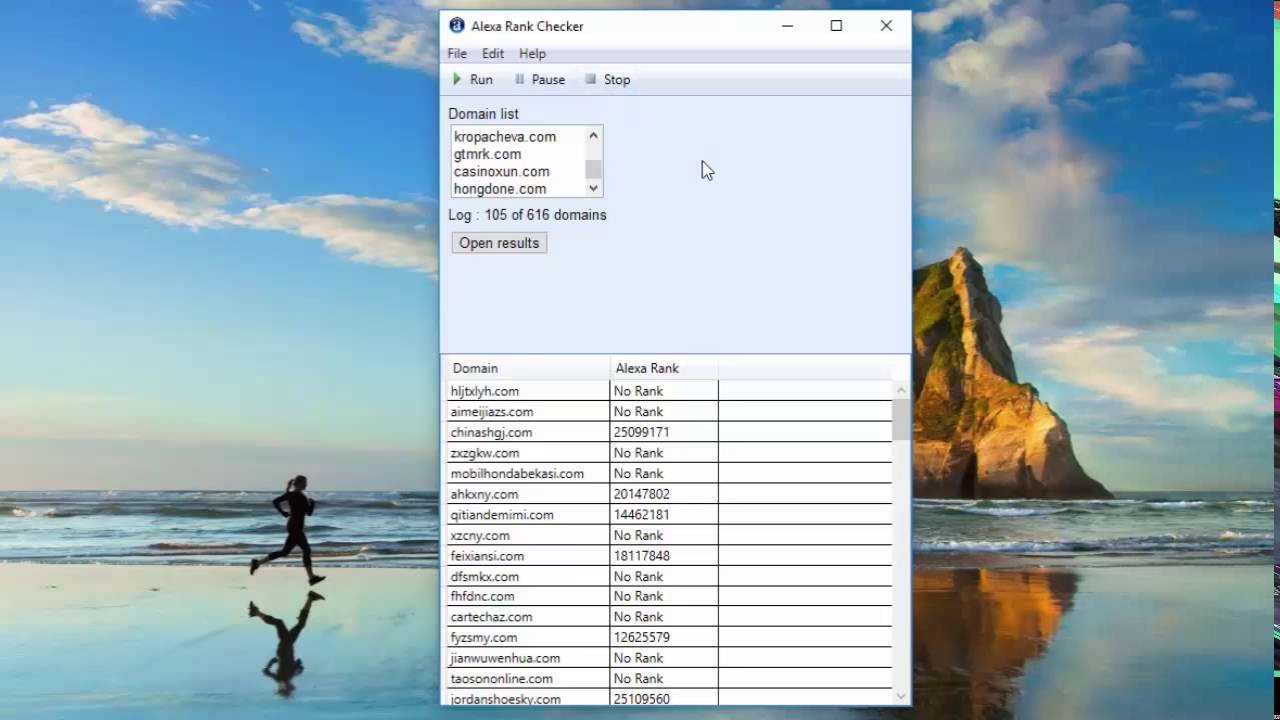Screen dimensions: 1280x720
Task: Click the rank value 14462181
Action: click(x=641, y=514)
